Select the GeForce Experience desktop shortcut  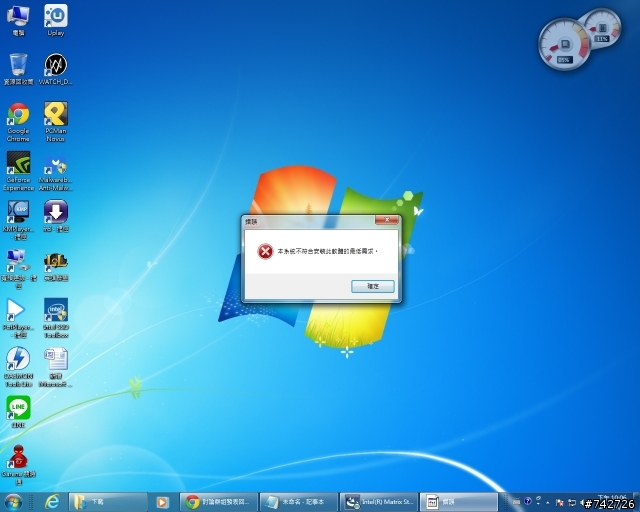tap(18, 171)
